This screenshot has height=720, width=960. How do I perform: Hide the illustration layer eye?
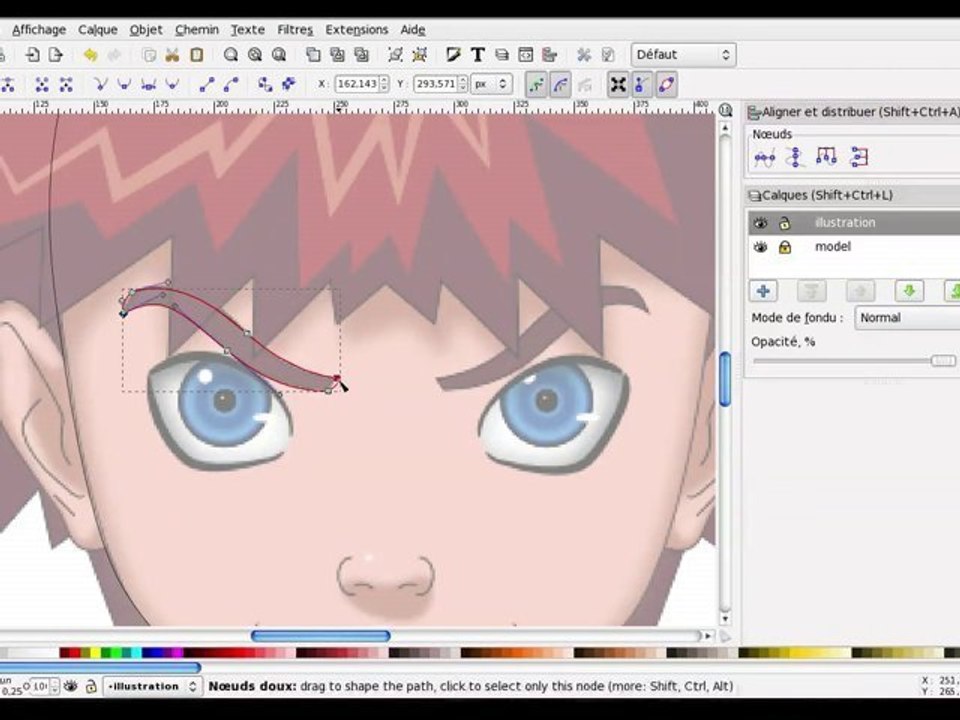[760, 223]
